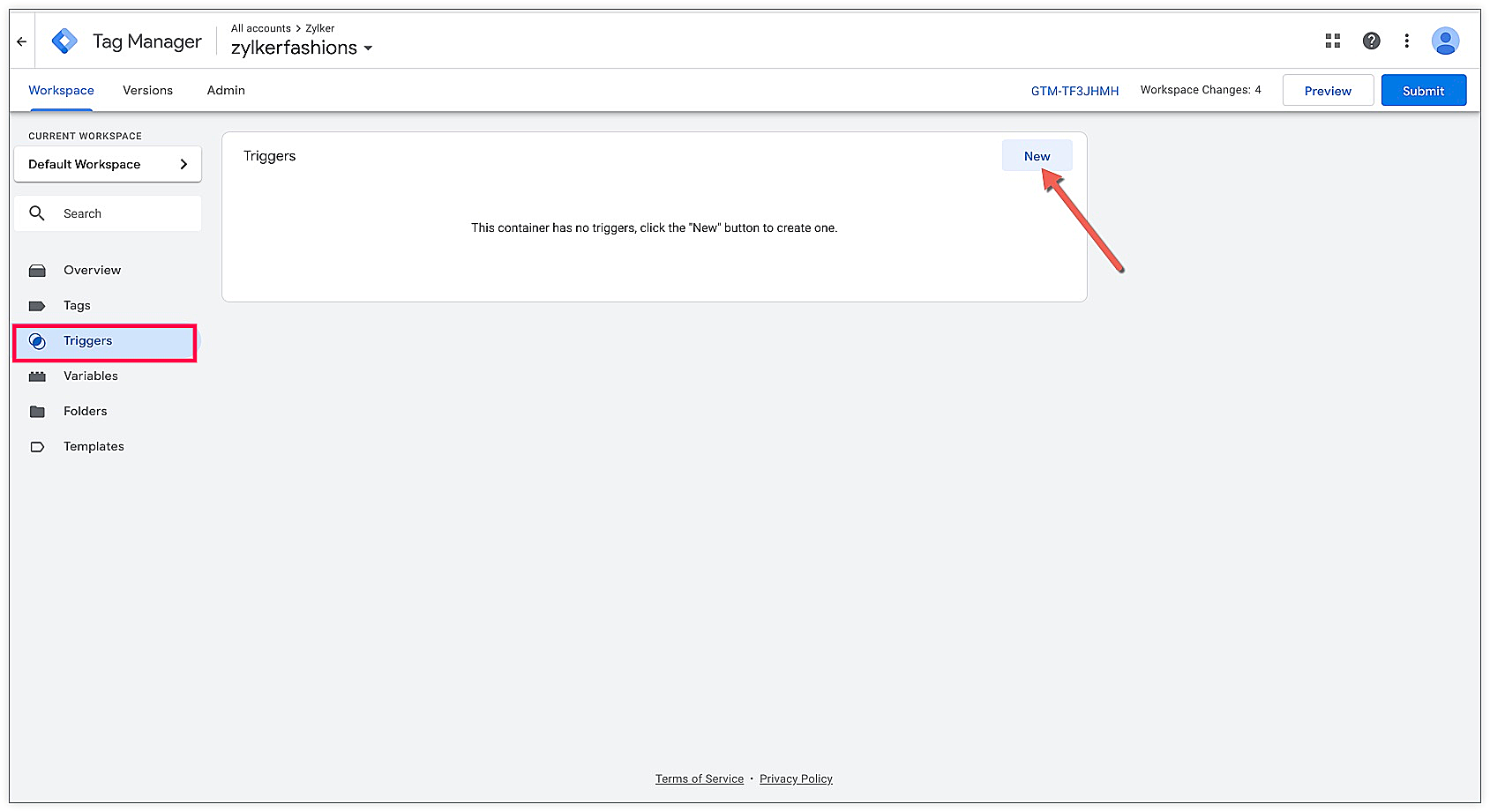Expand the Default Workspace selector
Image resolution: width=1490 pixels, height=812 pixels.
pos(108,164)
